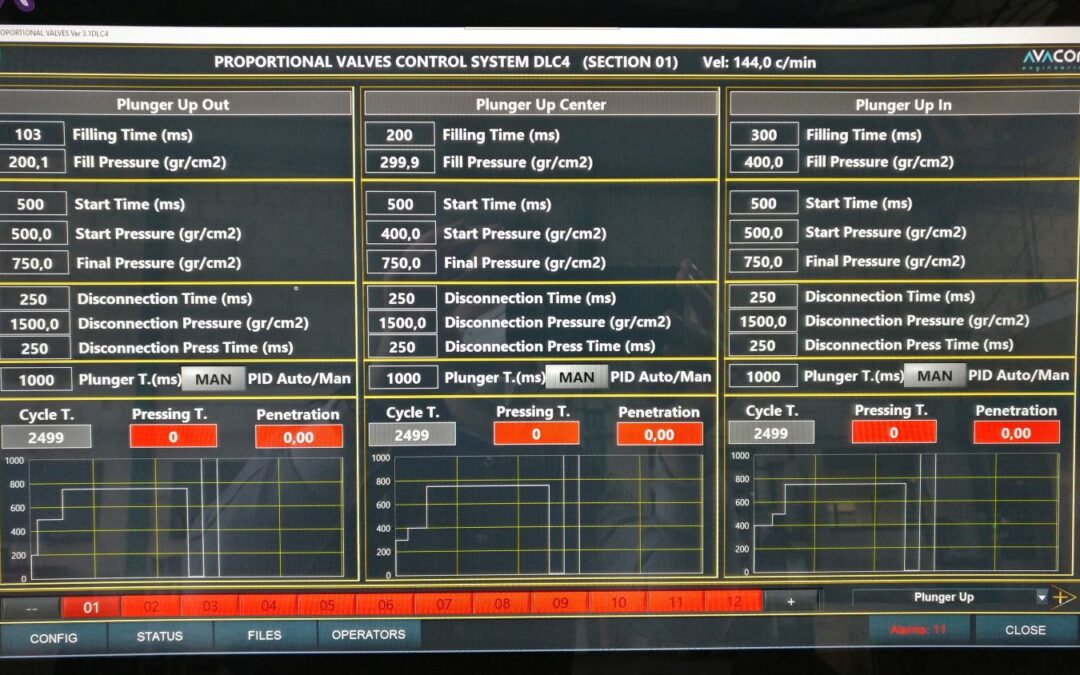
Task: Edit Disconnection Time for Plunger Up In
Action: [x=762, y=297]
